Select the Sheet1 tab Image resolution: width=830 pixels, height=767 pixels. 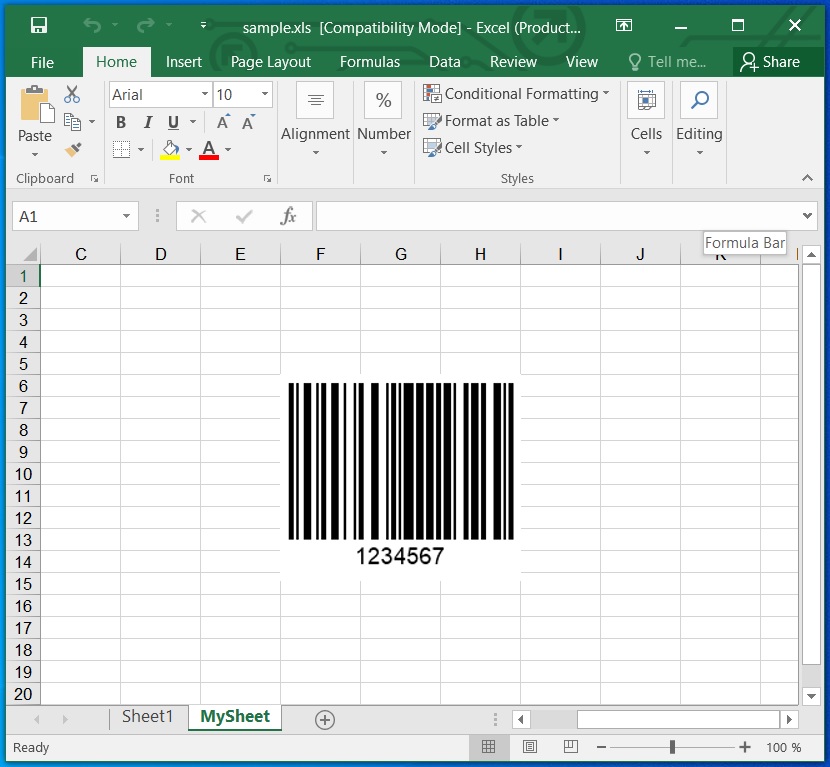point(148,716)
